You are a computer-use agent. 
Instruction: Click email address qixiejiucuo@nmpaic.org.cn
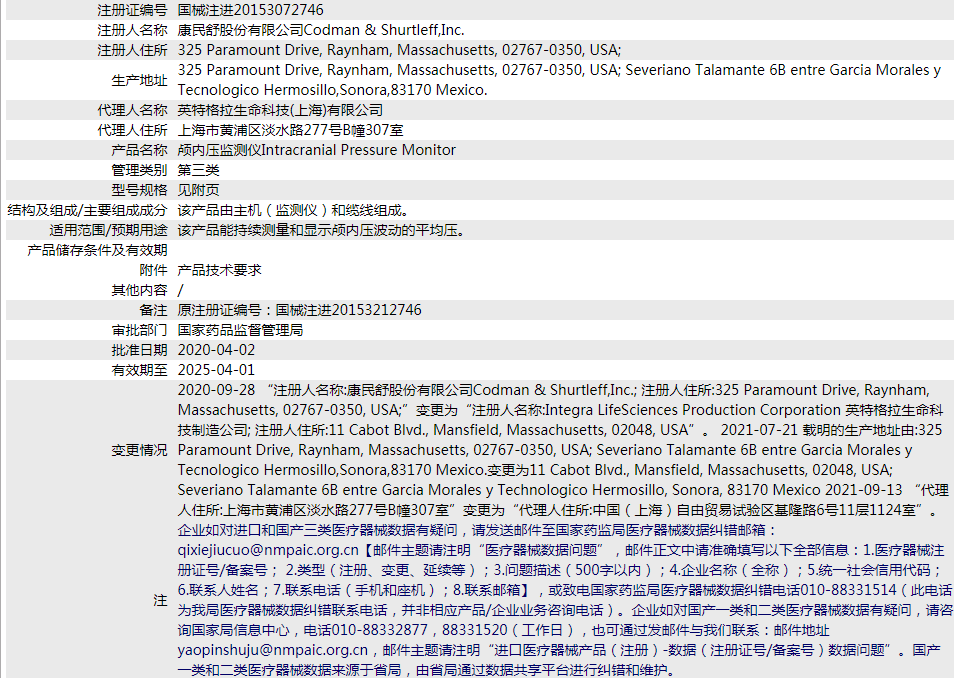[268, 550]
